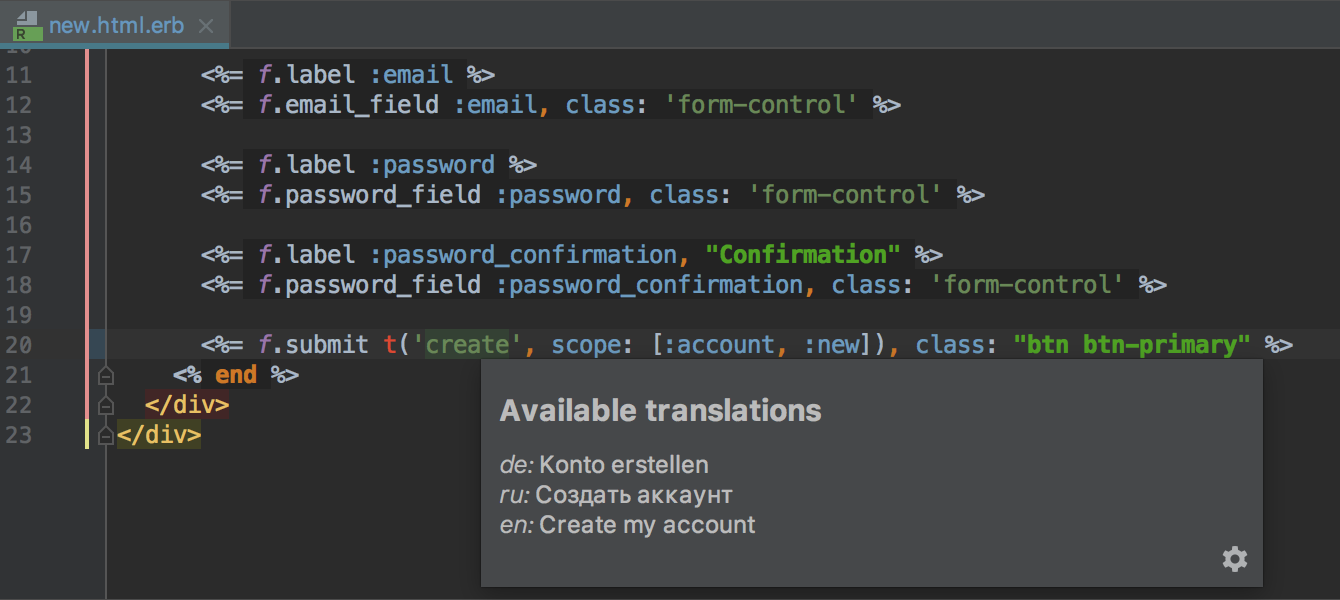1340x600 pixels.
Task: Click f.label on line 17
Action: point(306,255)
